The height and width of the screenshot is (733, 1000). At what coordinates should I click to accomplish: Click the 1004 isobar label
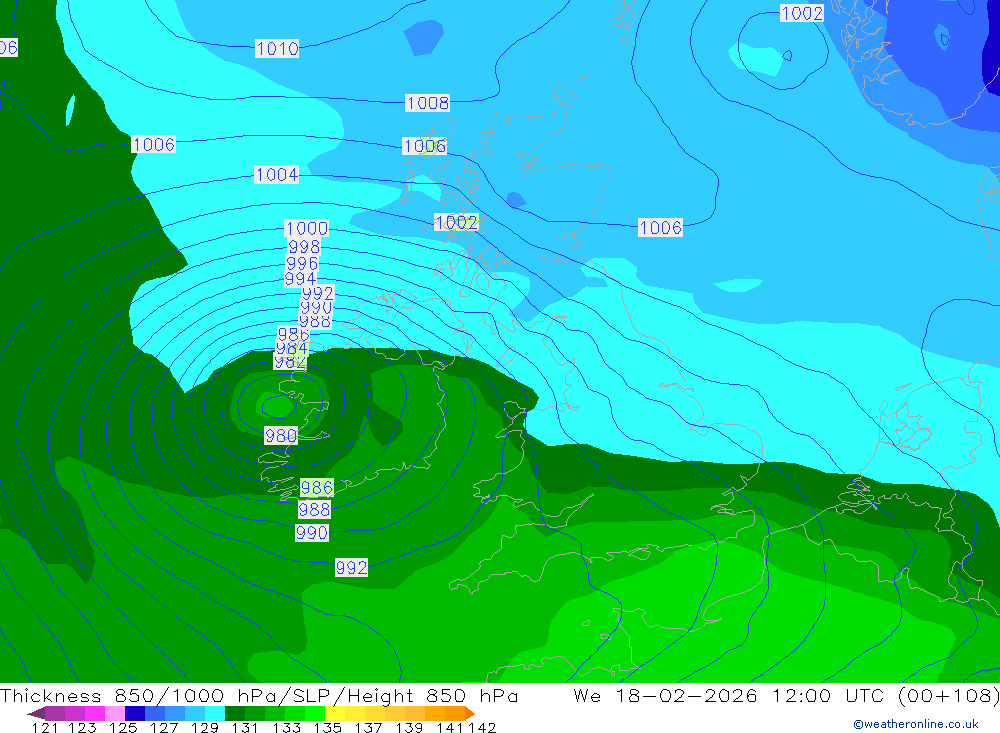pyautogui.click(x=276, y=174)
